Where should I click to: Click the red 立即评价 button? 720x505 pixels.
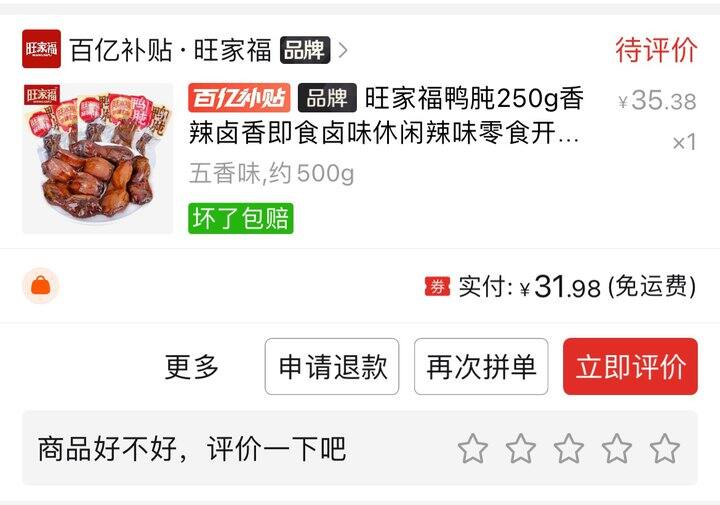(630, 366)
